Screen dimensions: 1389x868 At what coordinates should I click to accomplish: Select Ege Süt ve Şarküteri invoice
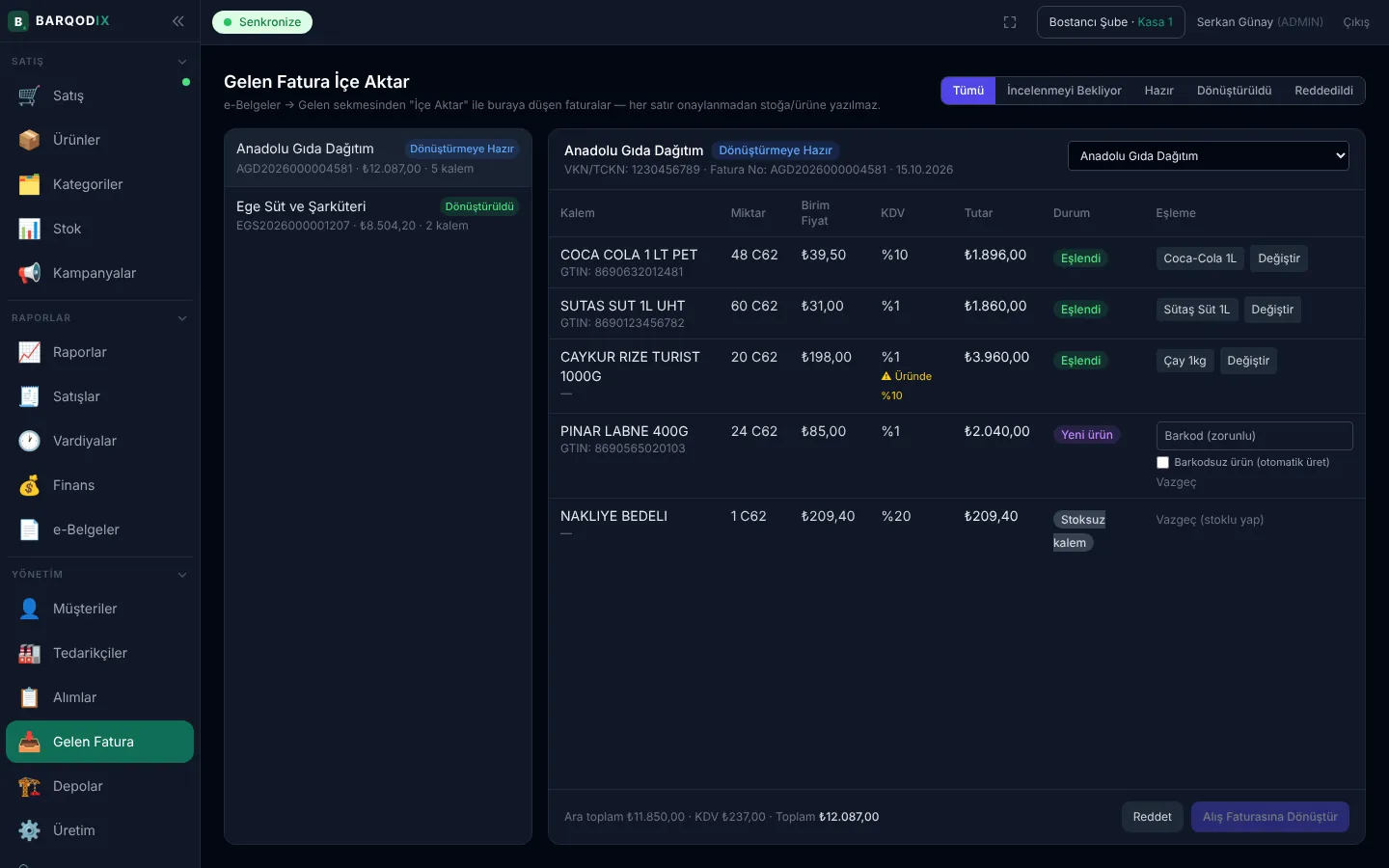(x=378, y=215)
